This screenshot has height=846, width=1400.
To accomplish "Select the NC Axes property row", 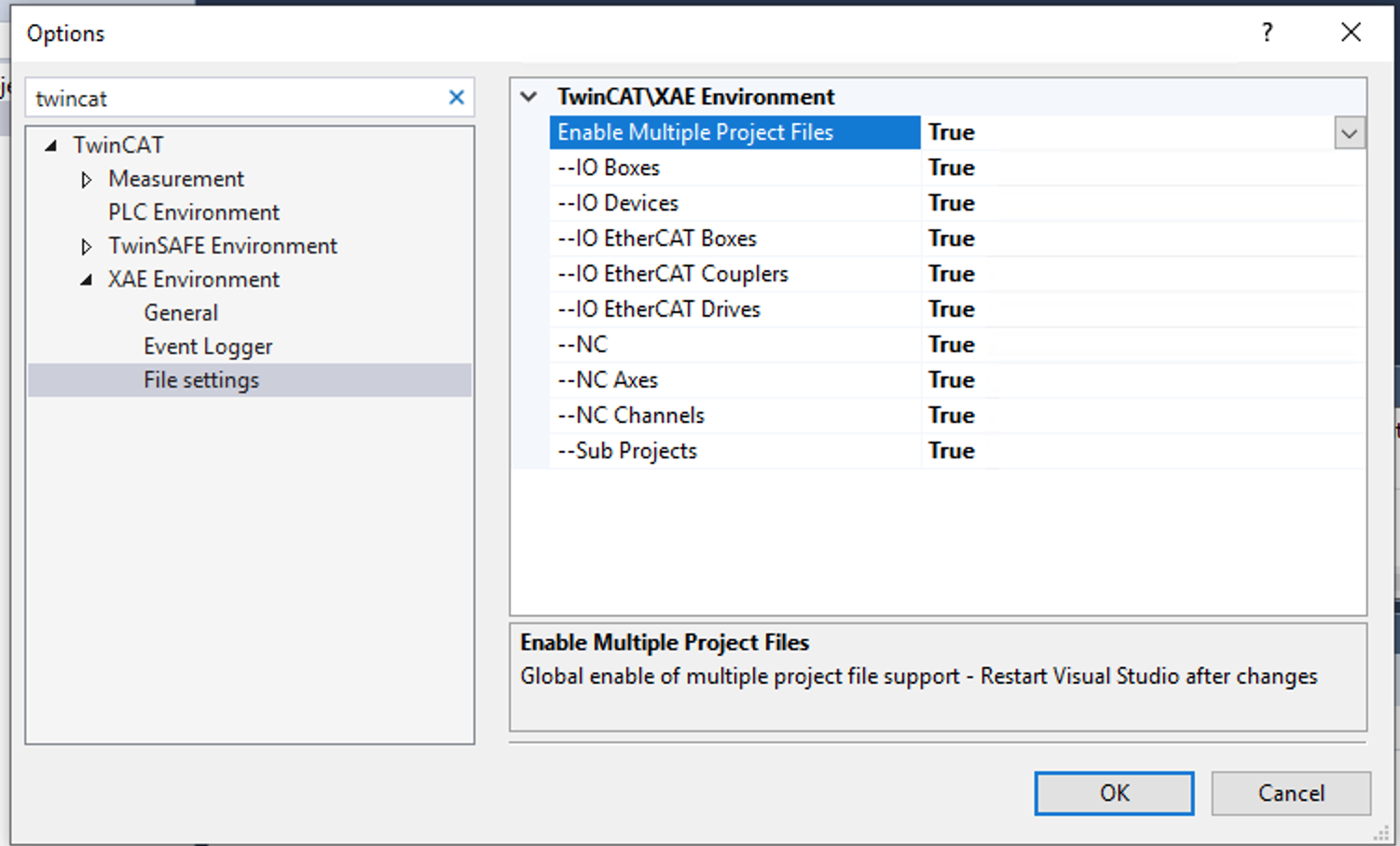I will (607, 379).
